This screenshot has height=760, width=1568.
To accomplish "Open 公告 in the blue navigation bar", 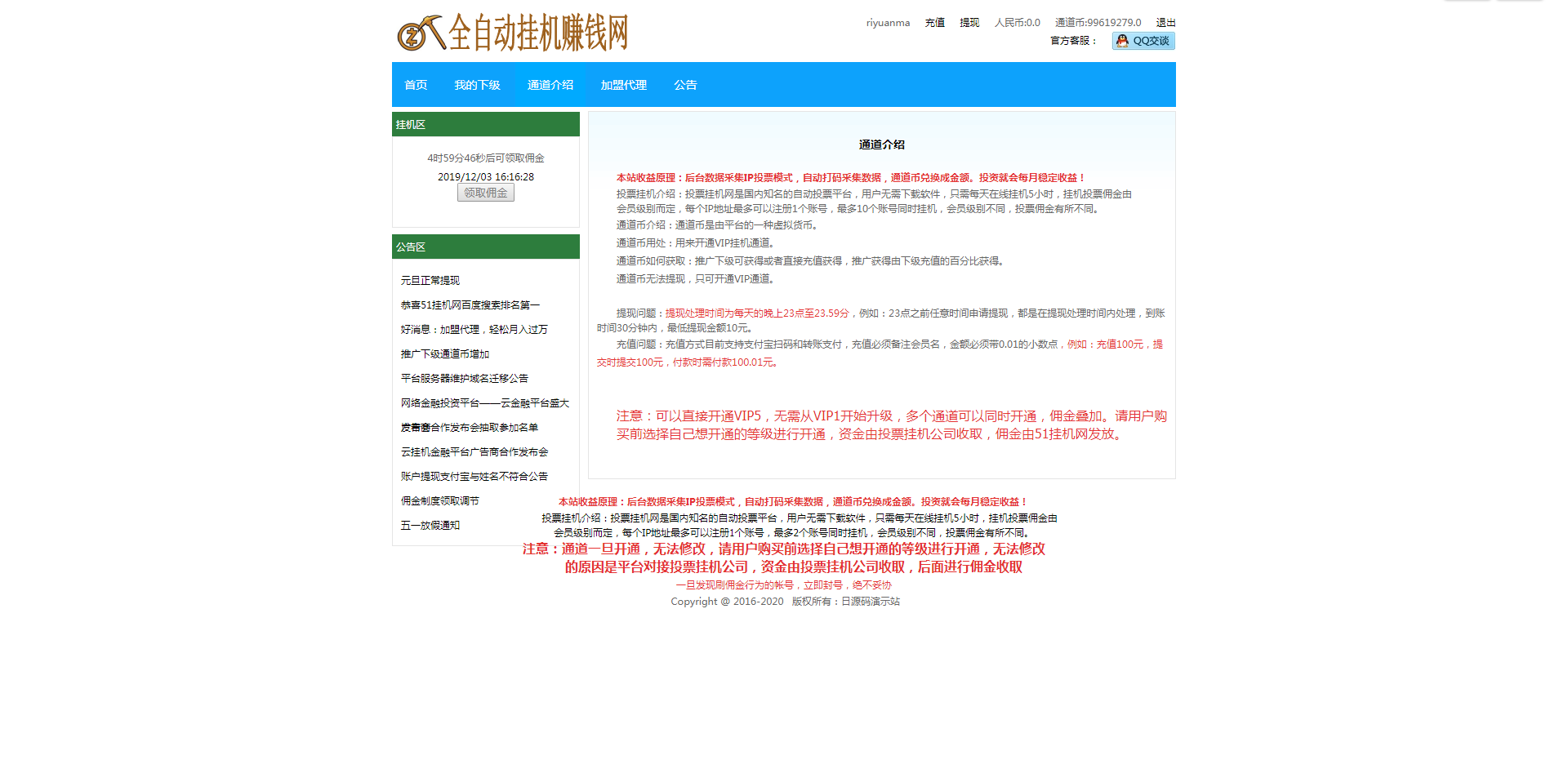I will click(x=685, y=85).
